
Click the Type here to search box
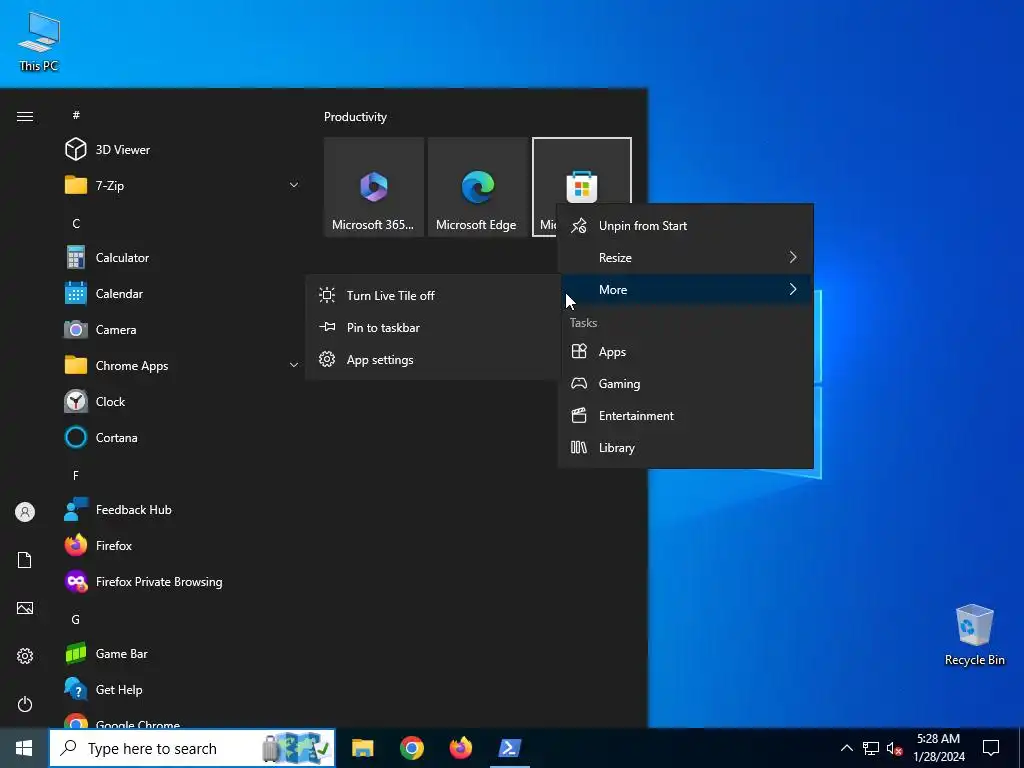193,748
